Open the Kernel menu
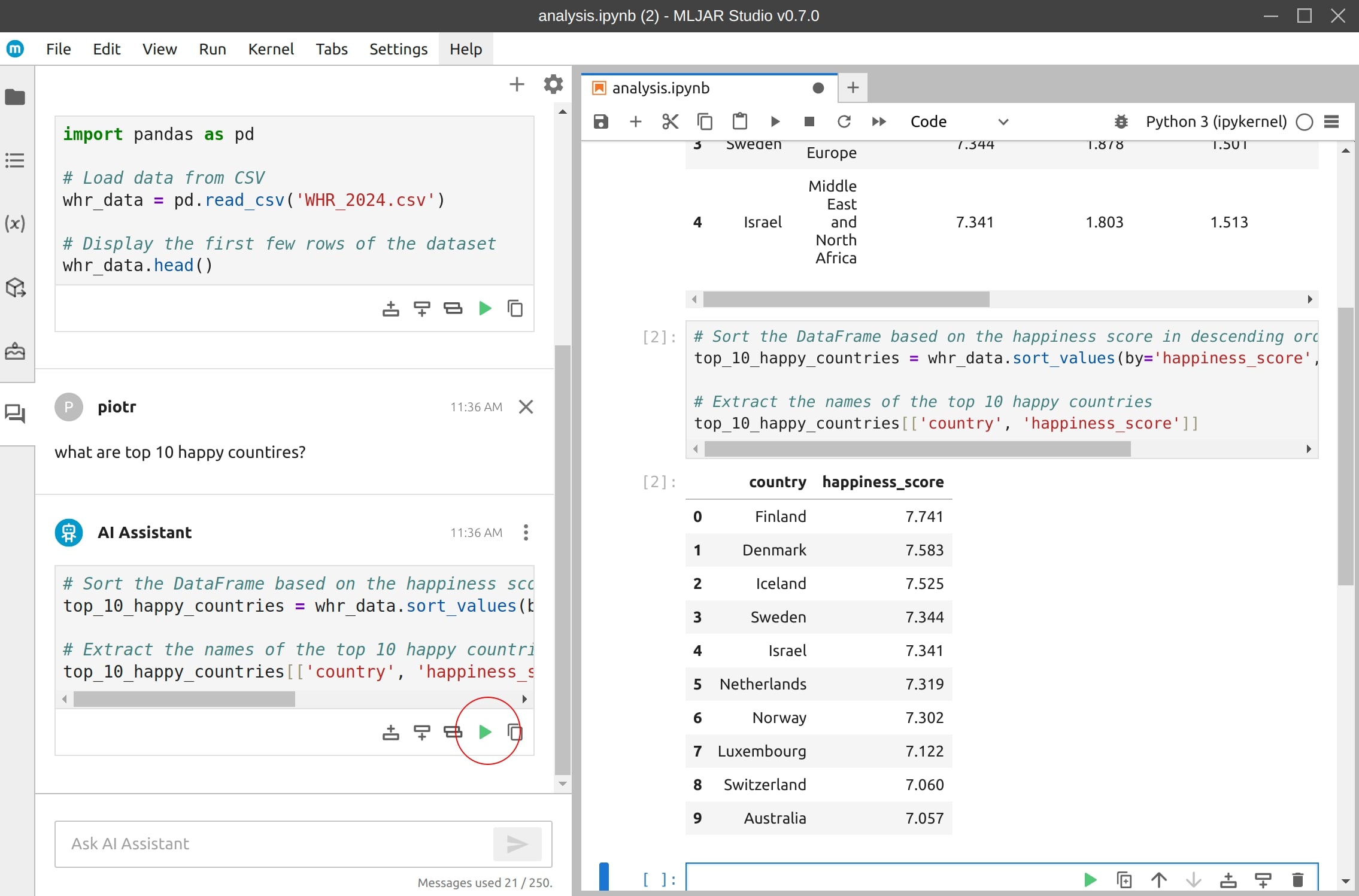 pos(271,49)
